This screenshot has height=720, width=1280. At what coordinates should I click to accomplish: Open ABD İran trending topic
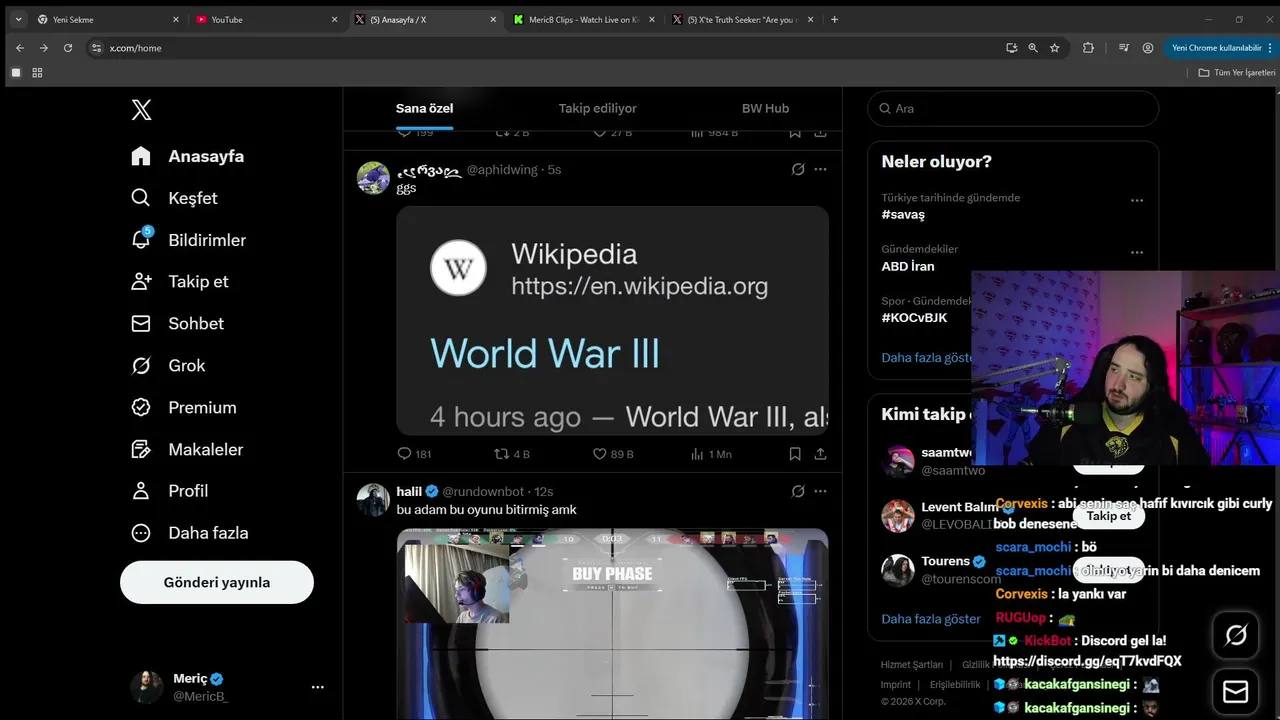point(908,266)
